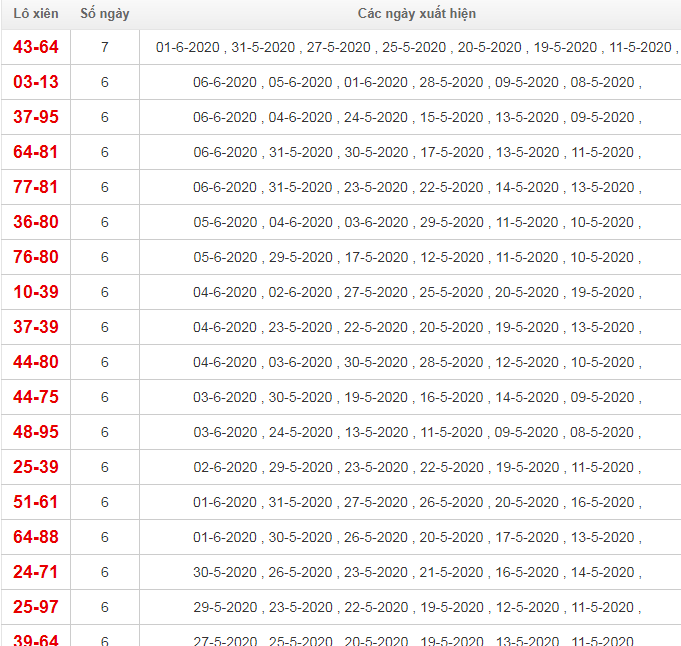
Task: Click date 31-5-2020 in the 43-64 row
Action: click(263, 47)
